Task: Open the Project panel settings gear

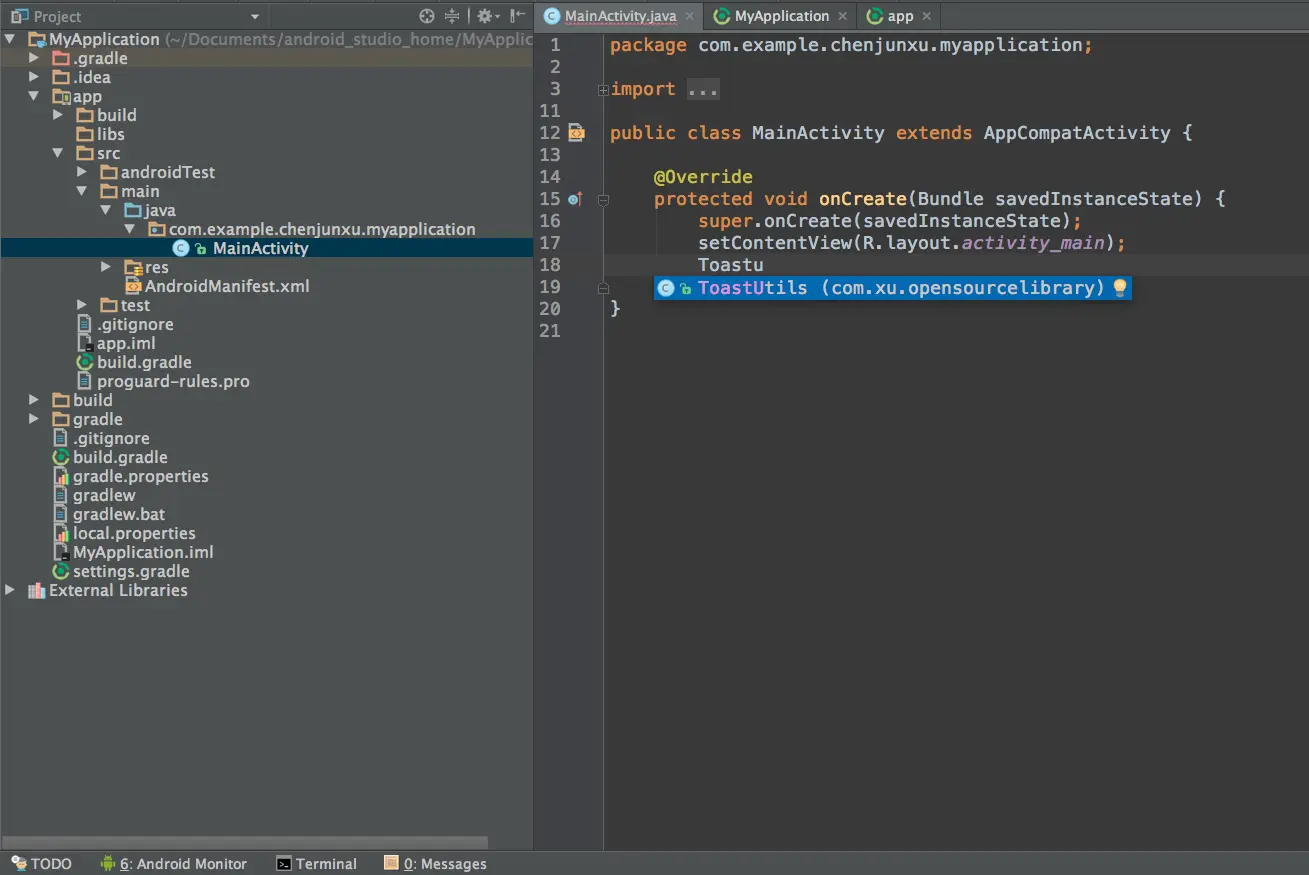Action: click(x=487, y=16)
